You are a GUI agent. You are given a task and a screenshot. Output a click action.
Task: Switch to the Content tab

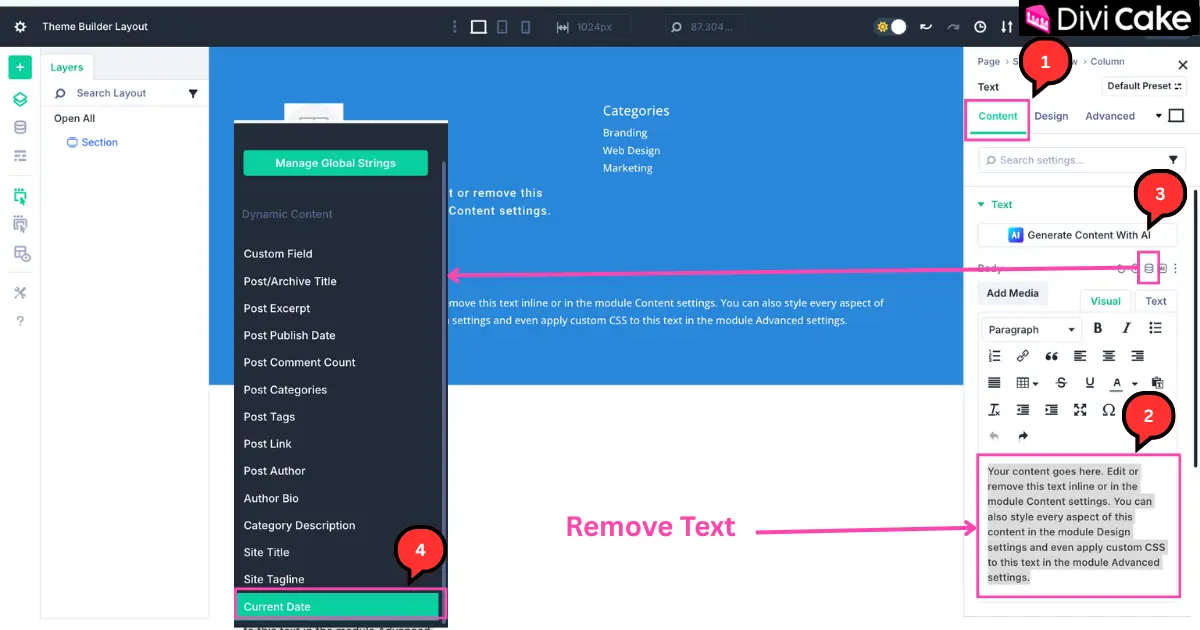(x=998, y=116)
